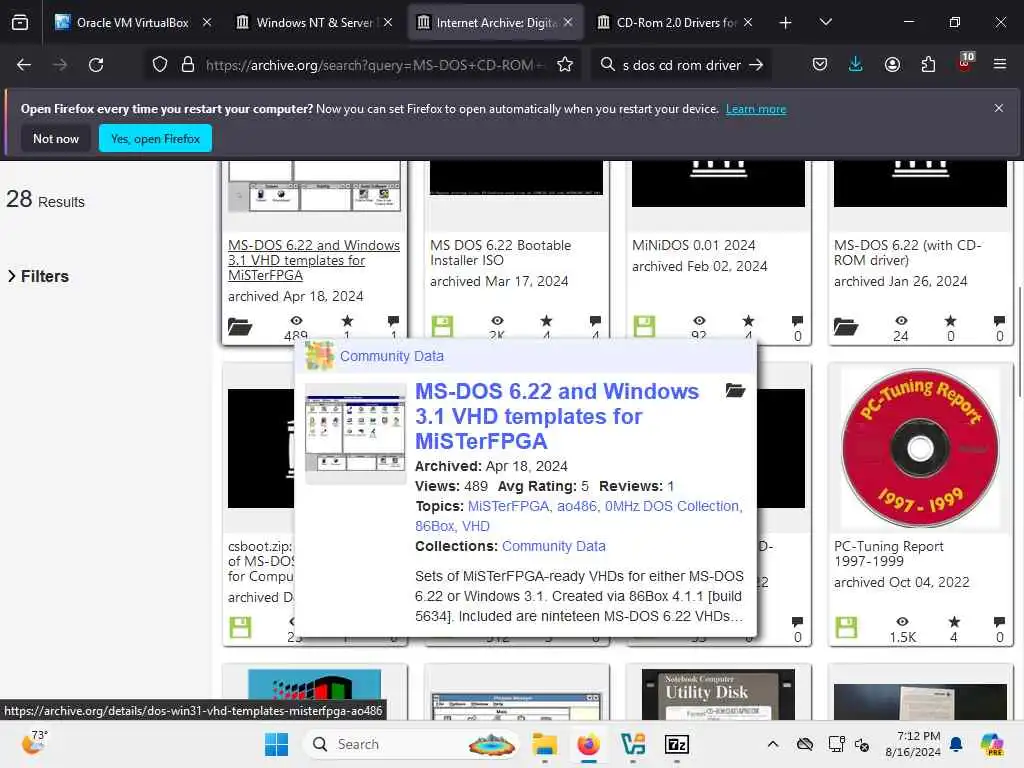Click folder icon on MS-DOS 6.22 CD-ROM driver card
Image resolution: width=1024 pixels, height=768 pixels.
pos(846,326)
